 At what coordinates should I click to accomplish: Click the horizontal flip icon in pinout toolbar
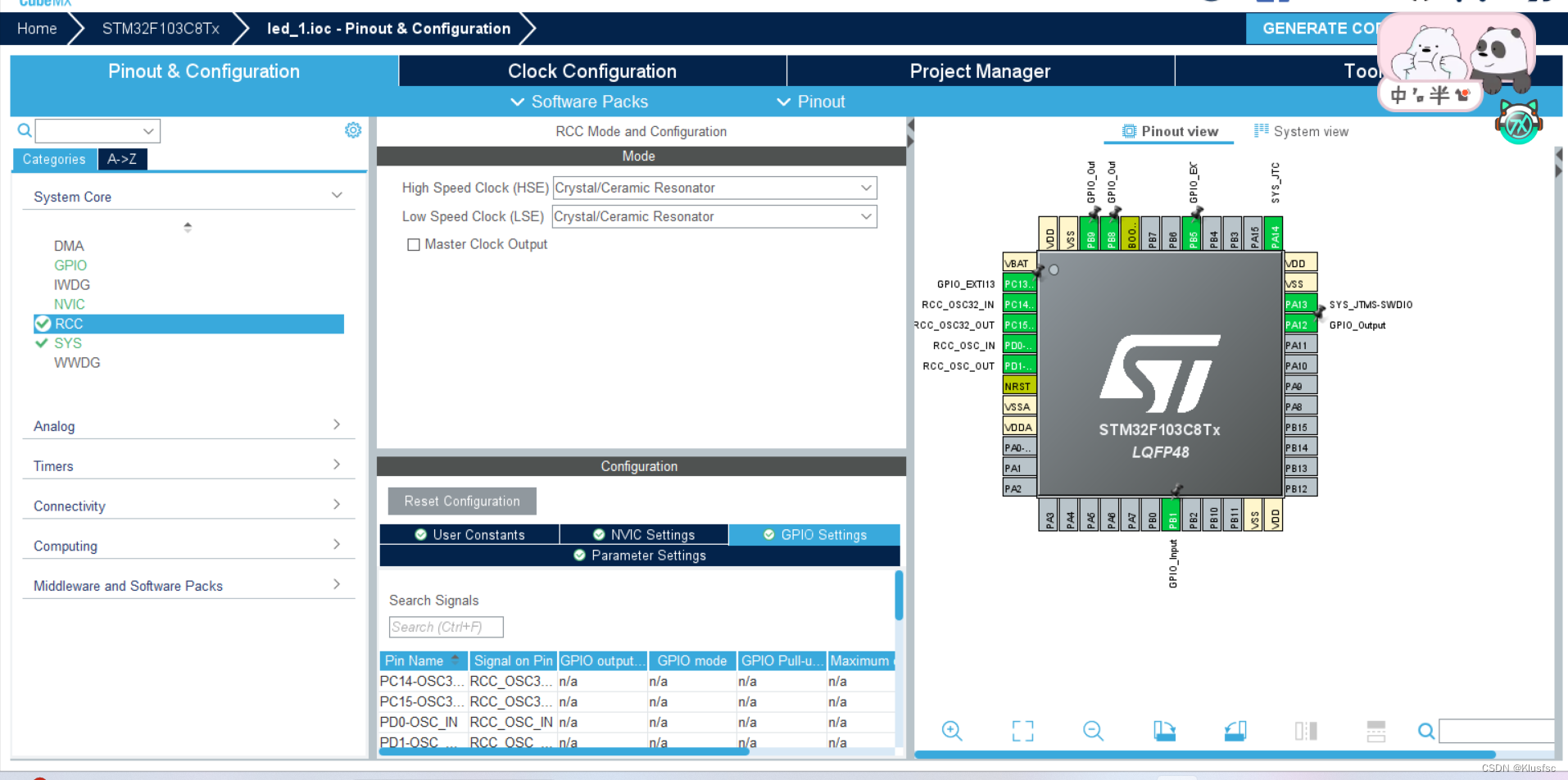1306,731
